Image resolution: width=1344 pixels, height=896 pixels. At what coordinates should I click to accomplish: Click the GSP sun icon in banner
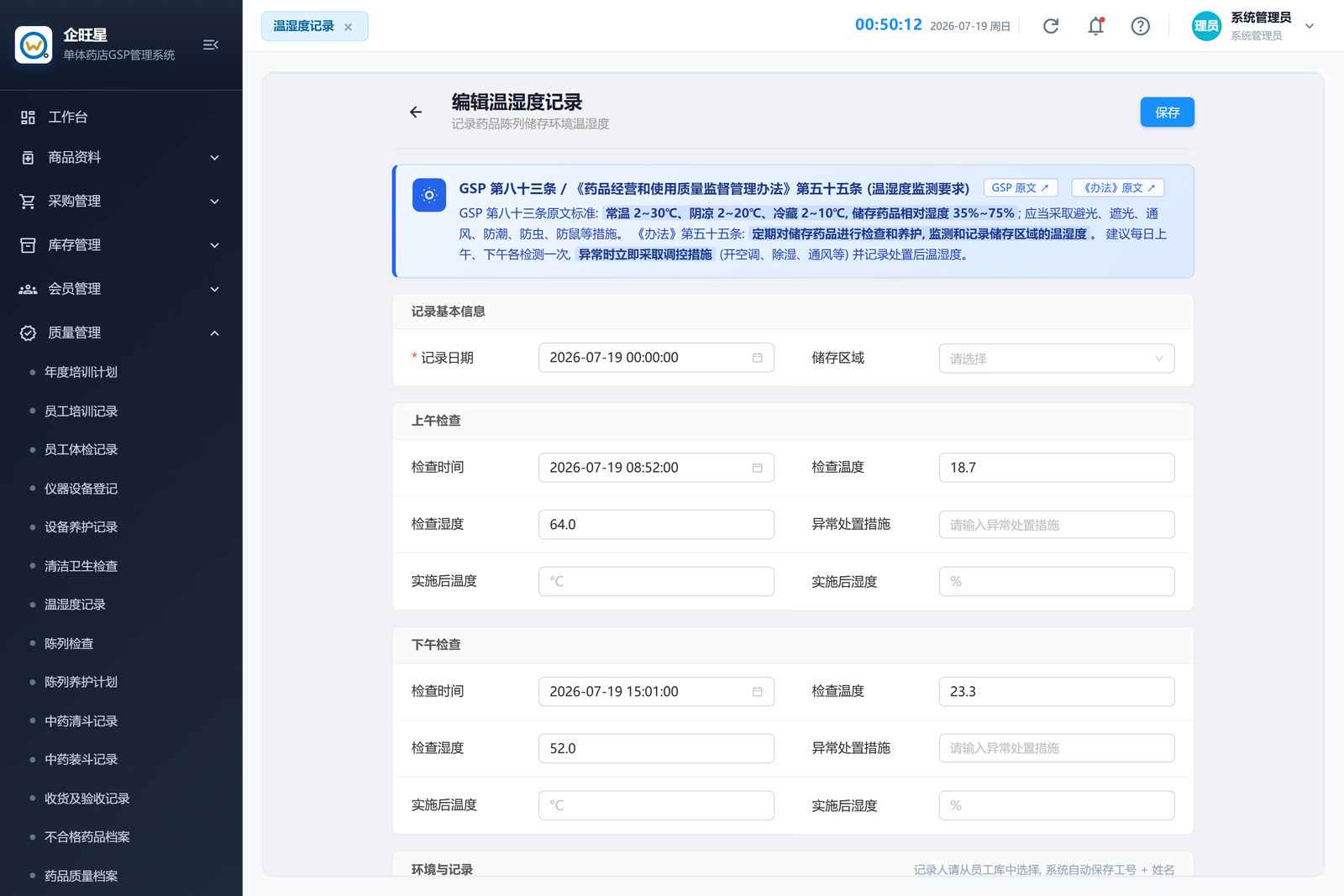429,196
